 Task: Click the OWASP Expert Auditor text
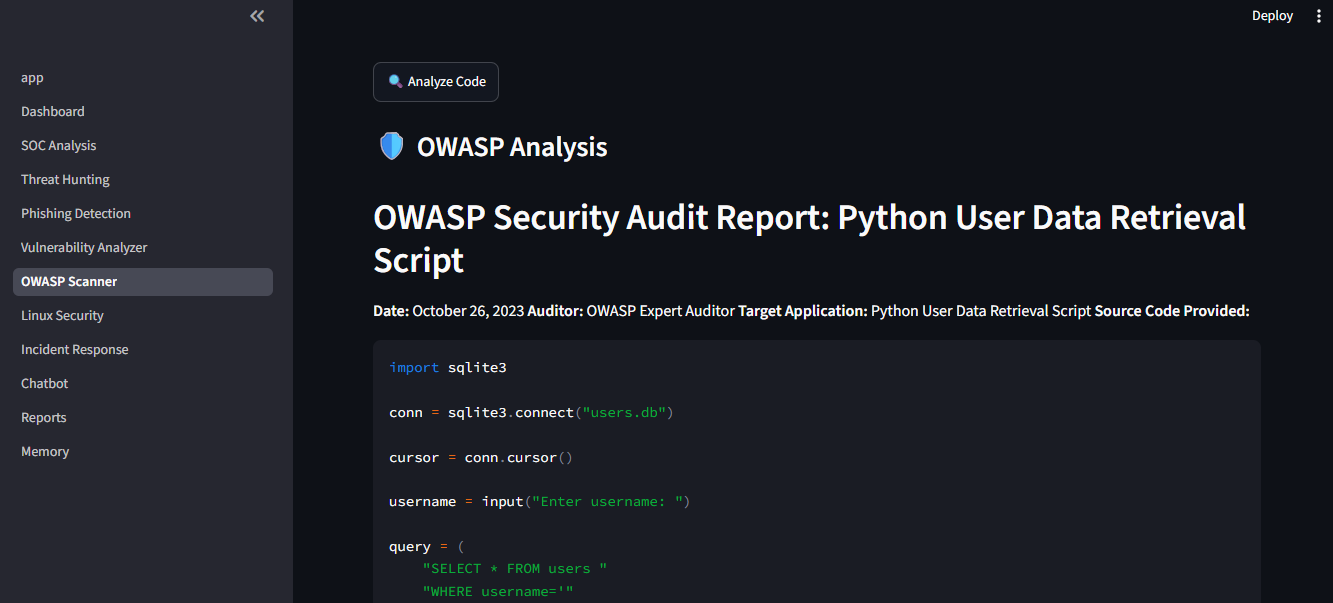point(660,311)
